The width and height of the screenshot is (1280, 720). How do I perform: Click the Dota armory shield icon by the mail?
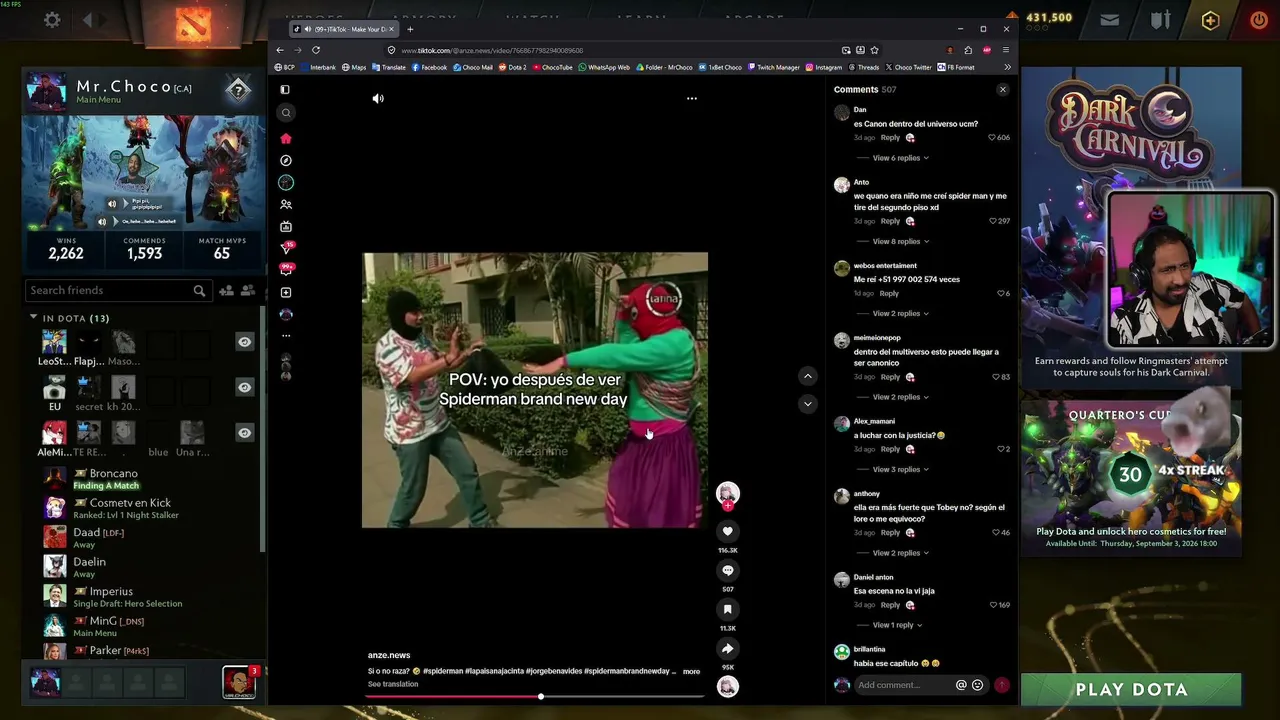(x=1160, y=20)
